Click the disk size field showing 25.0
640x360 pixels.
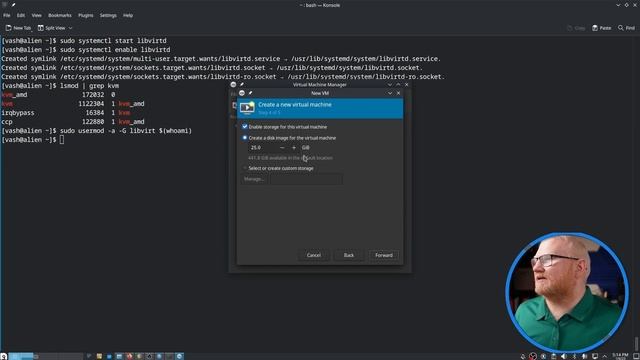click(263, 147)
